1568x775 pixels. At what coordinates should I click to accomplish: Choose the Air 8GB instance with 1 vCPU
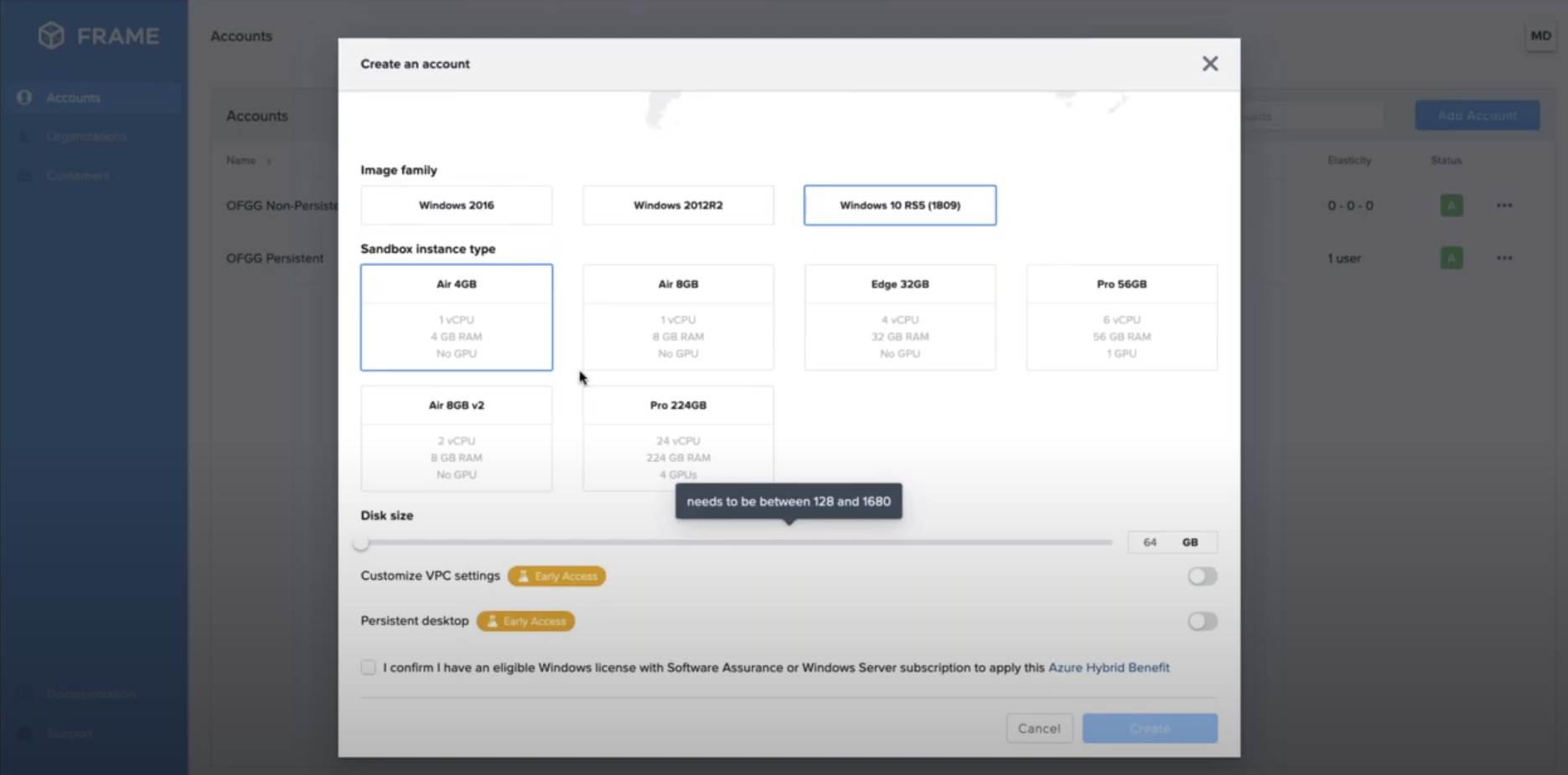click(x=678, y=318)
